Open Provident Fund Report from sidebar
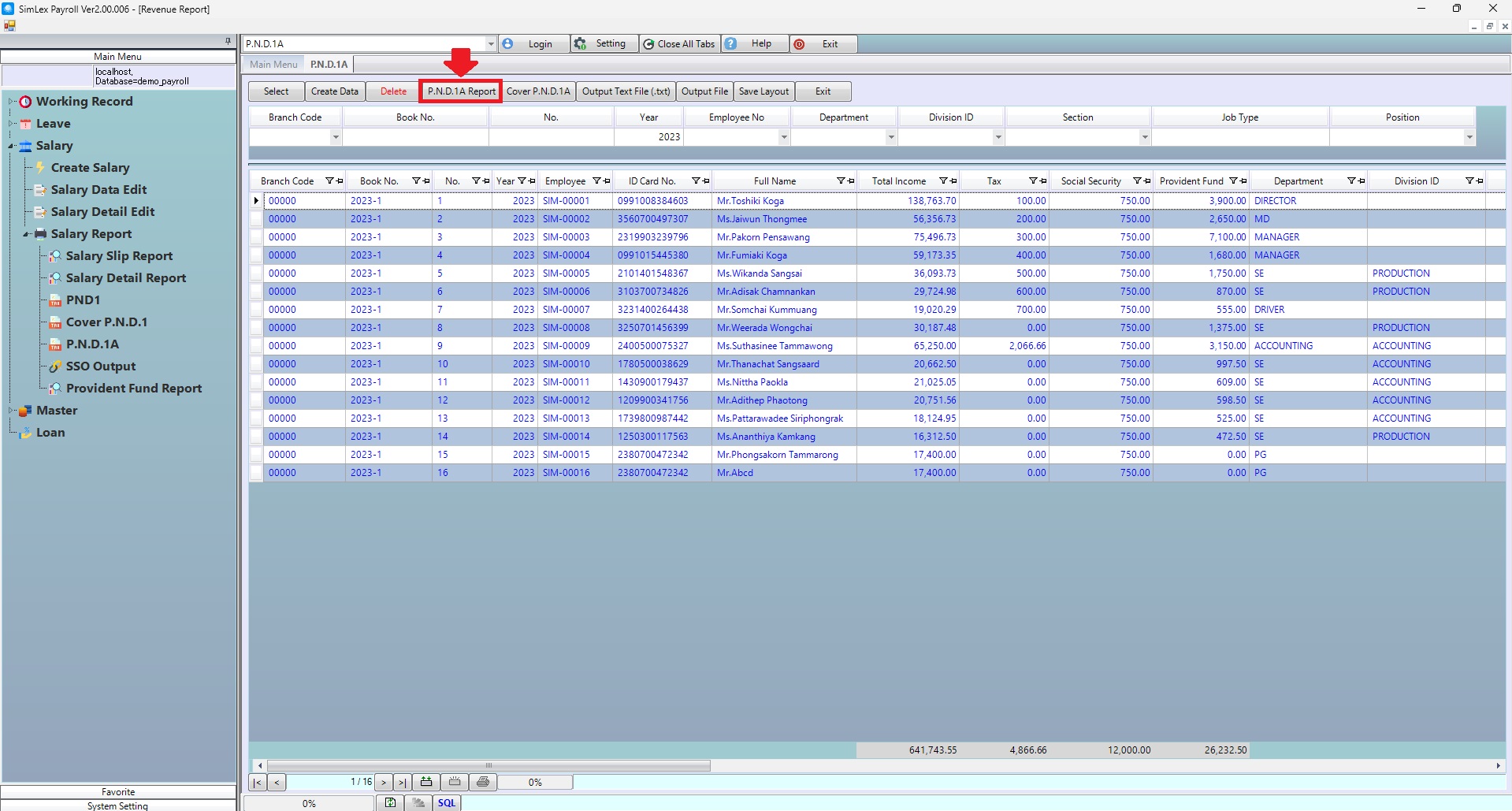Screen dimensions: 1512x811 tap(133, 389)
